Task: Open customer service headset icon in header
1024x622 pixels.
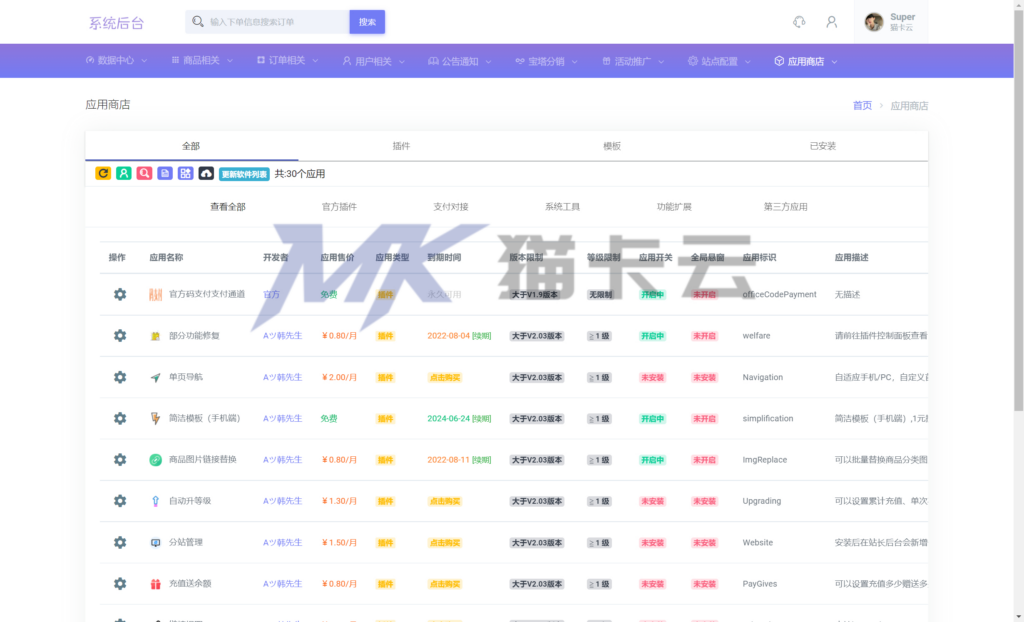Action: tap(799, 22)
